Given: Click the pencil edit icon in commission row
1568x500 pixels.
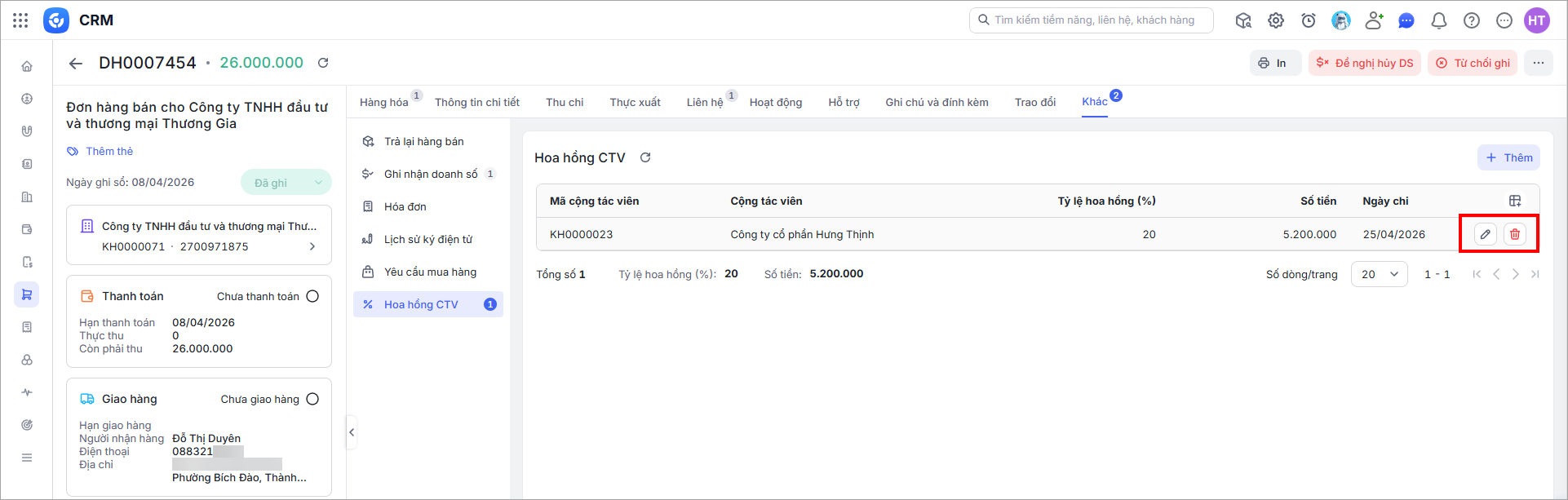Looking at the screenshot, I should (1486, 234).
